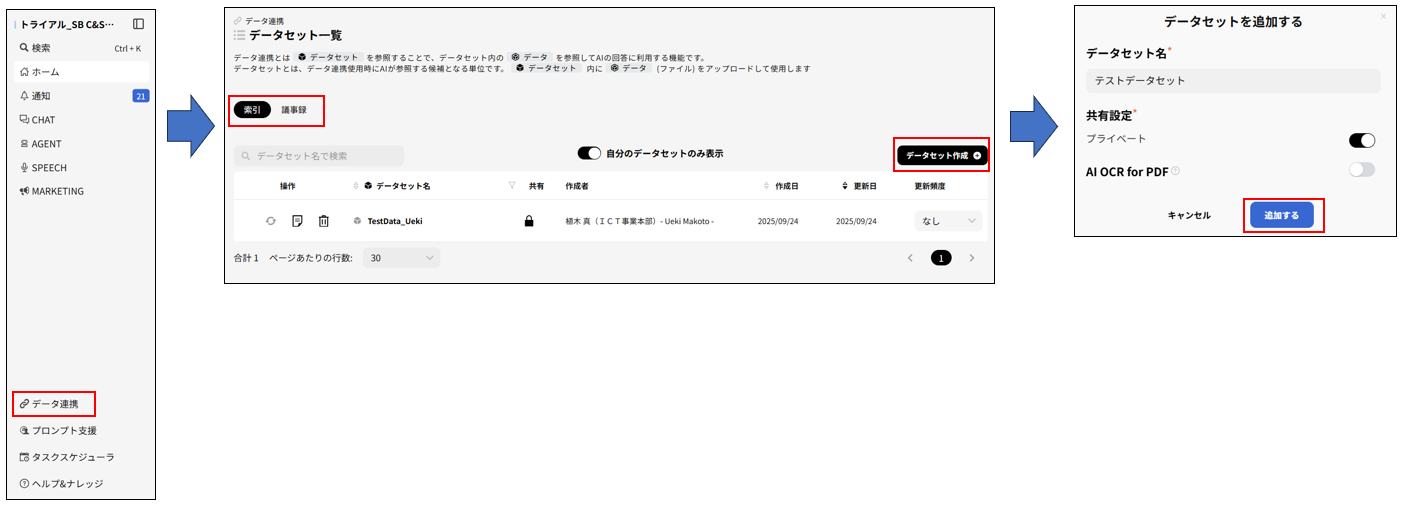Image resolution: width=1407 pixels, height=512 pixels.
Task: Click the キャンセル button in the dialog
Action: click(x=1189, y=215)
